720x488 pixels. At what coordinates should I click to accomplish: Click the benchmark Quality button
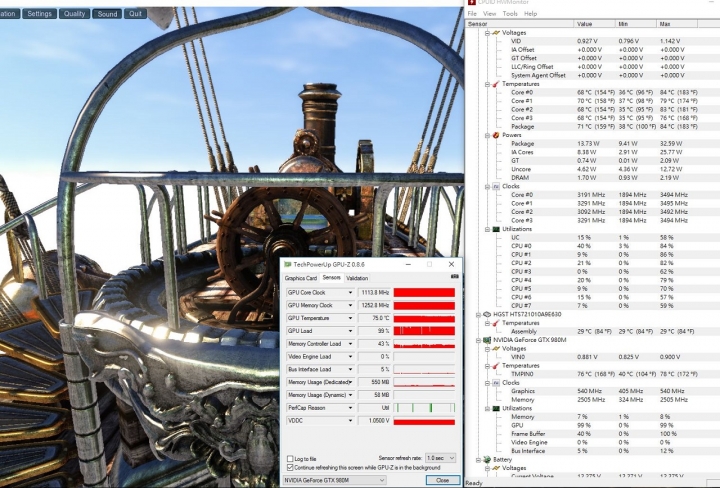tap(74, 14)
